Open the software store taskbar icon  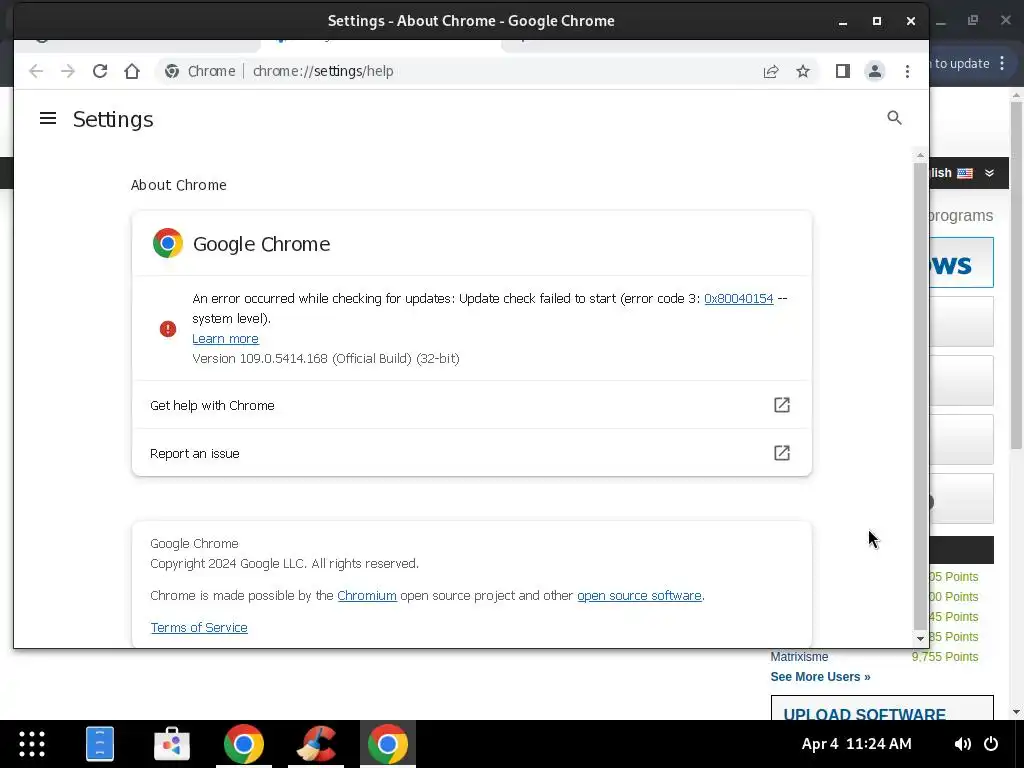tap(172, 744)
